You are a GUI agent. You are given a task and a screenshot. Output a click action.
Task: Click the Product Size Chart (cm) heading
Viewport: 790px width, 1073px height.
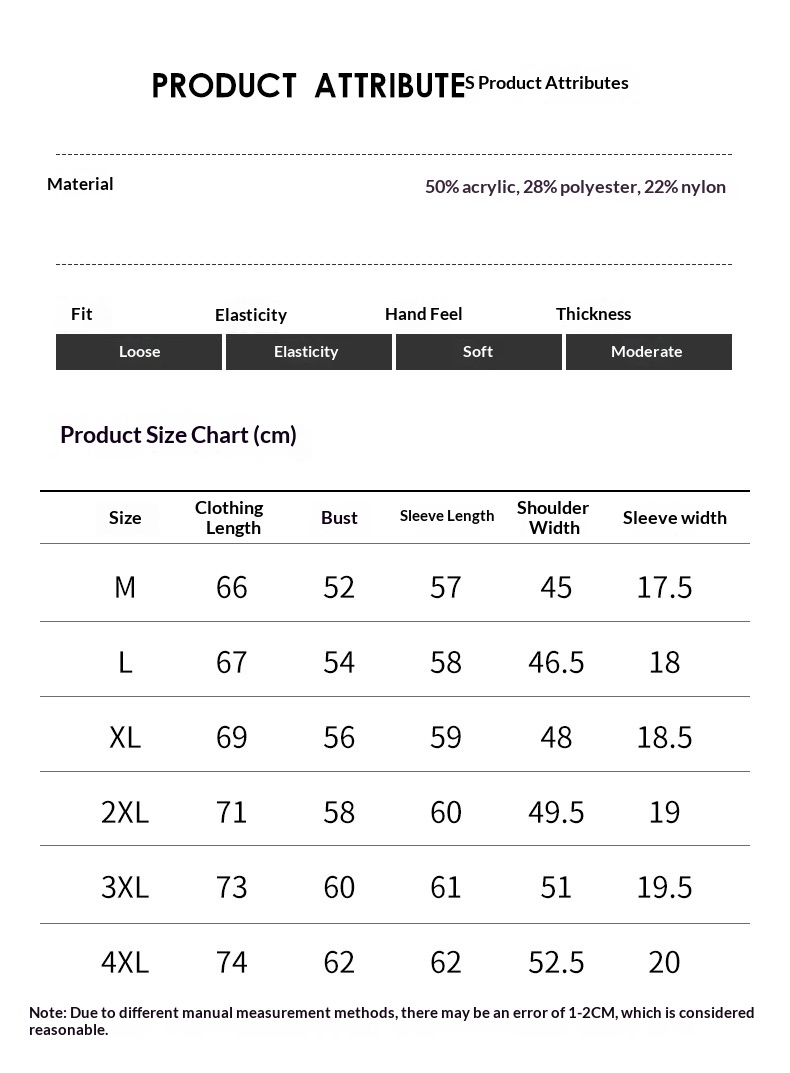(x=178, y=435)
